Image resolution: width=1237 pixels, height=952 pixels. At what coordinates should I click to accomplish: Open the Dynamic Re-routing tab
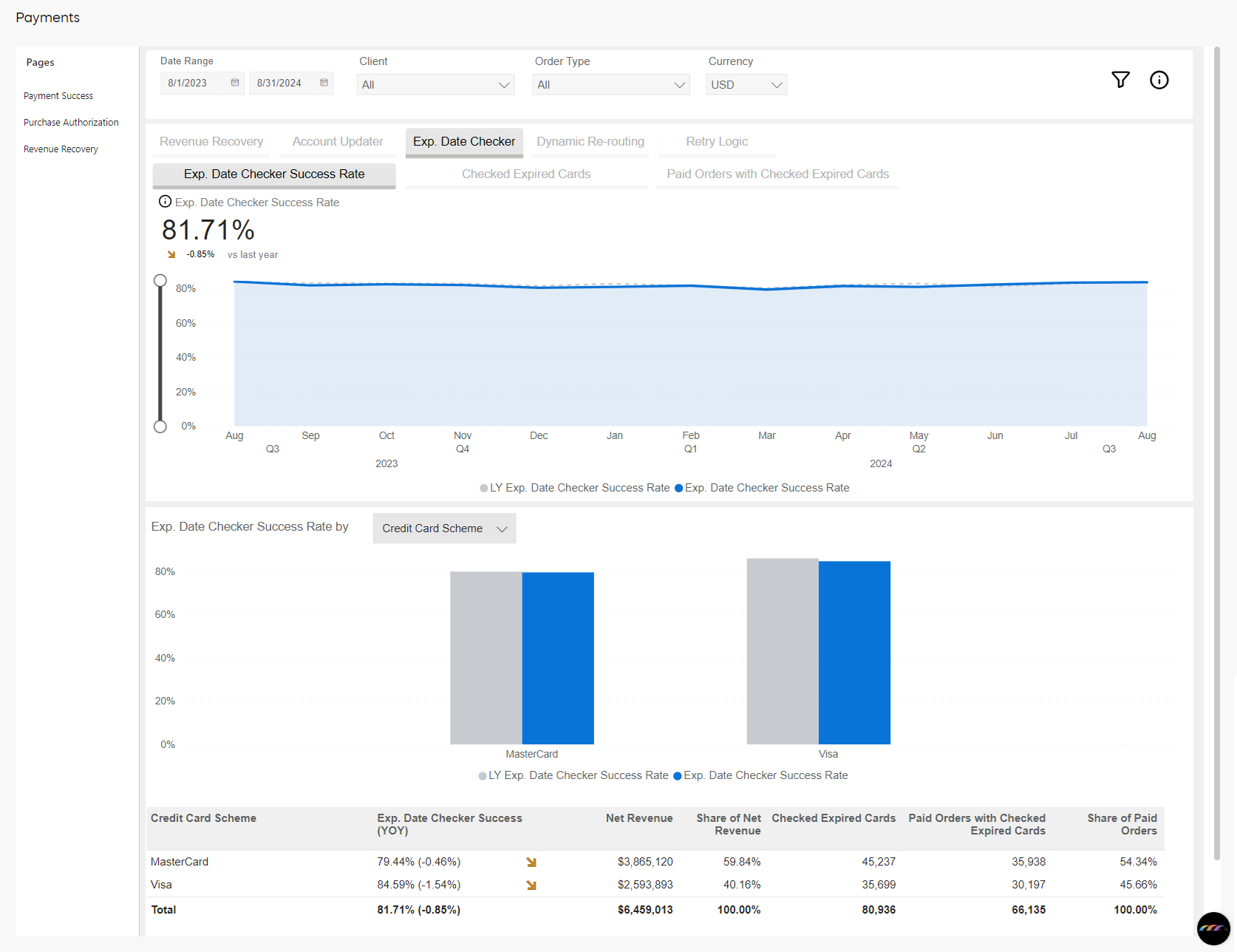point(590,142)
